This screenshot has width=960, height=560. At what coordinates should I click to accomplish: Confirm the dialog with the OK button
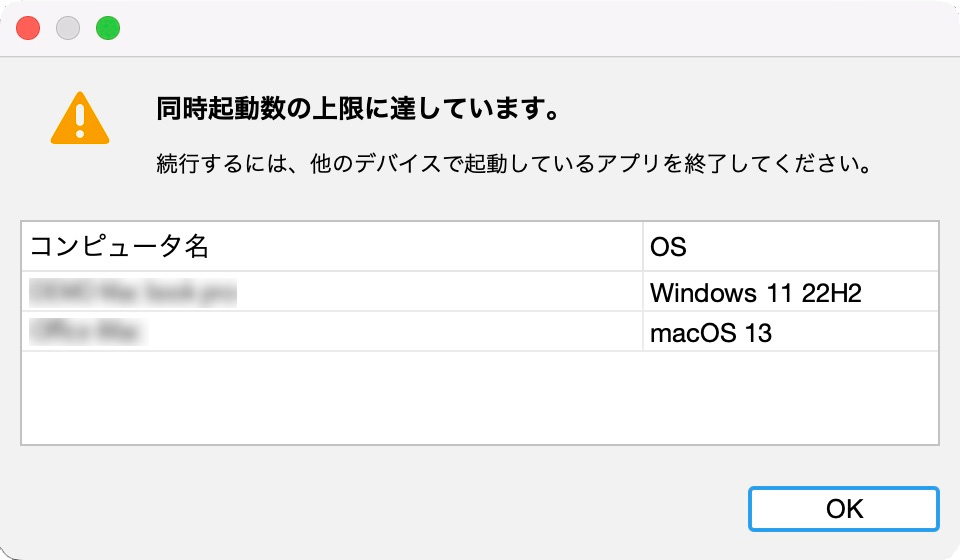(x=844, y=509)
